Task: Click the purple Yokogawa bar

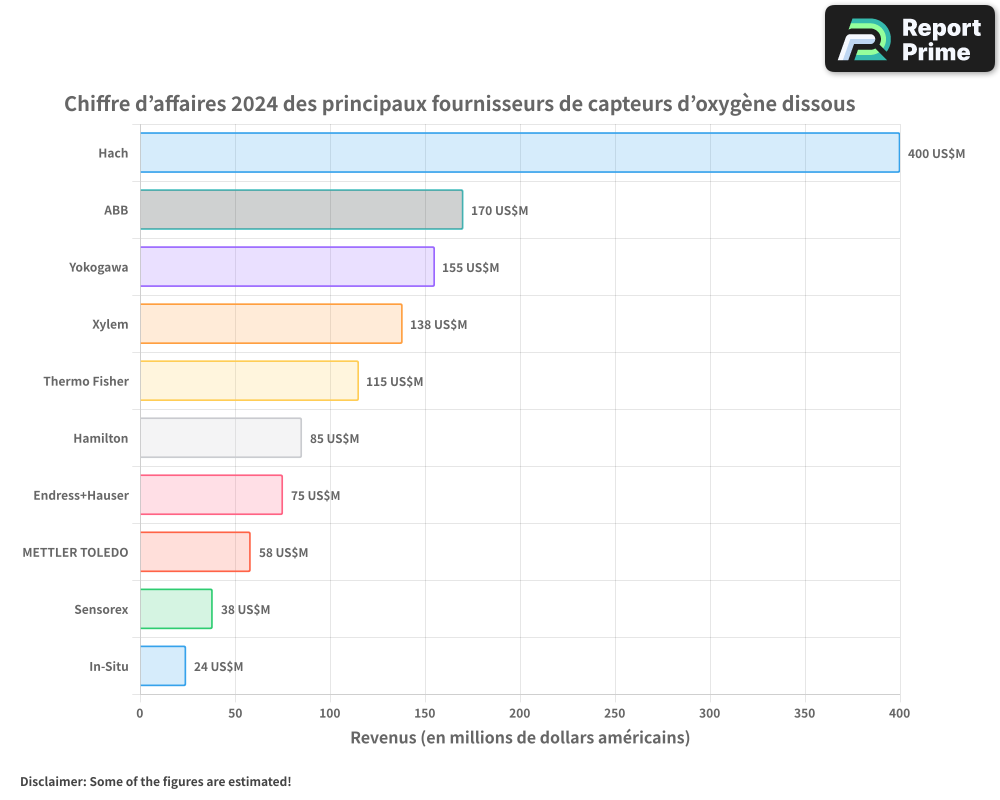Action: coord(287,267)
